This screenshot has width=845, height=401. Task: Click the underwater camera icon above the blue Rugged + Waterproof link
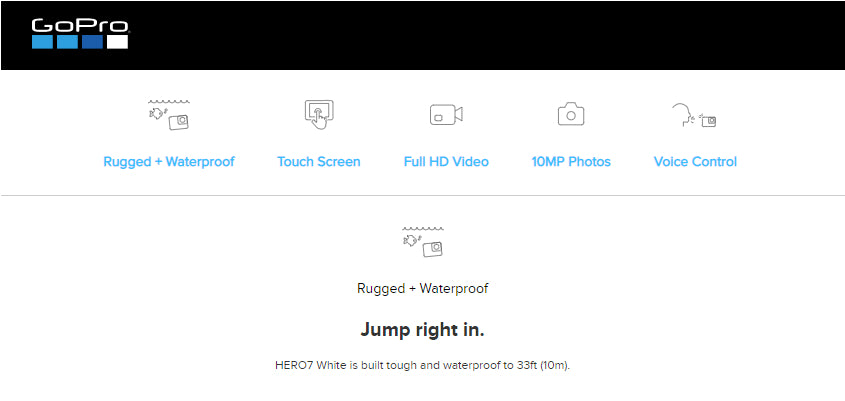coord(169,115)
